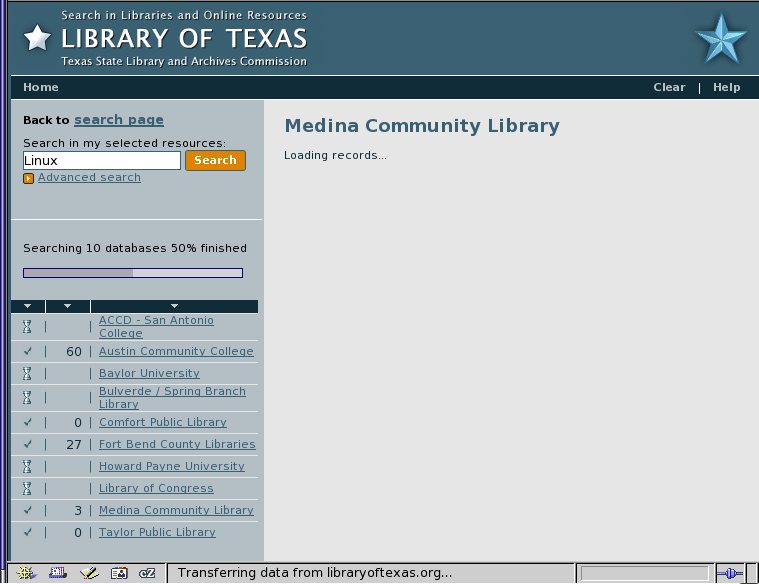Click hourglass status icon for Baylor University

(x=27, y=373)
